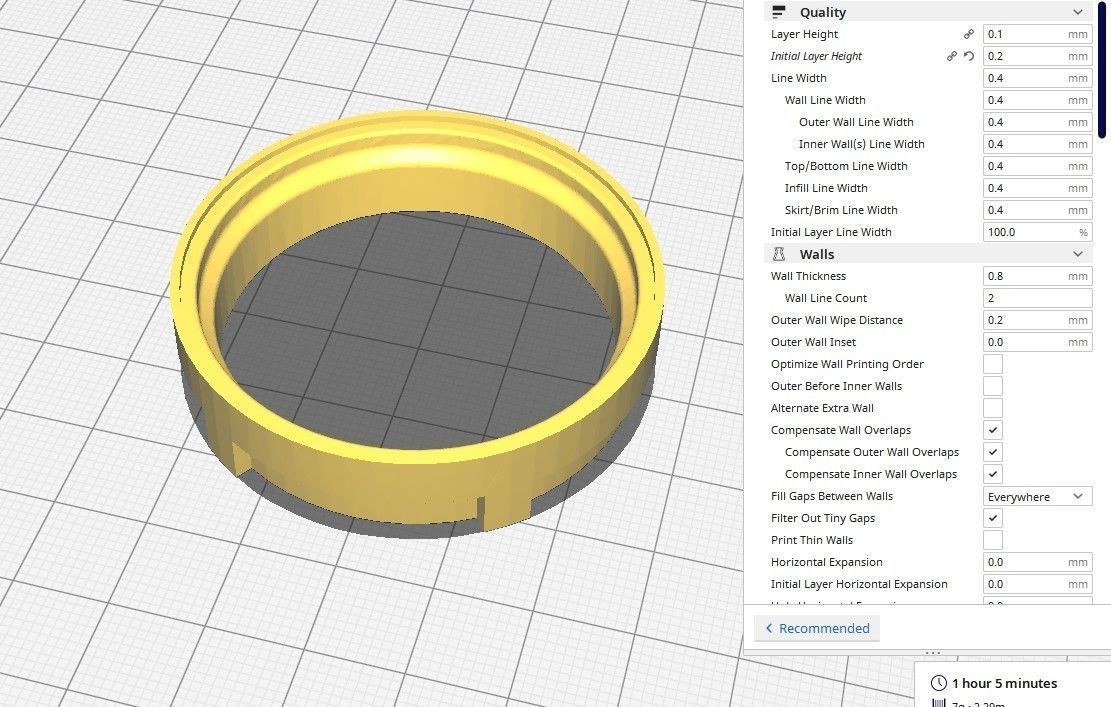Screen dimensions: 1111x707
Task: Click the link icon beside Layer Height
Action: pyautogui.click(x=969, y=34)
